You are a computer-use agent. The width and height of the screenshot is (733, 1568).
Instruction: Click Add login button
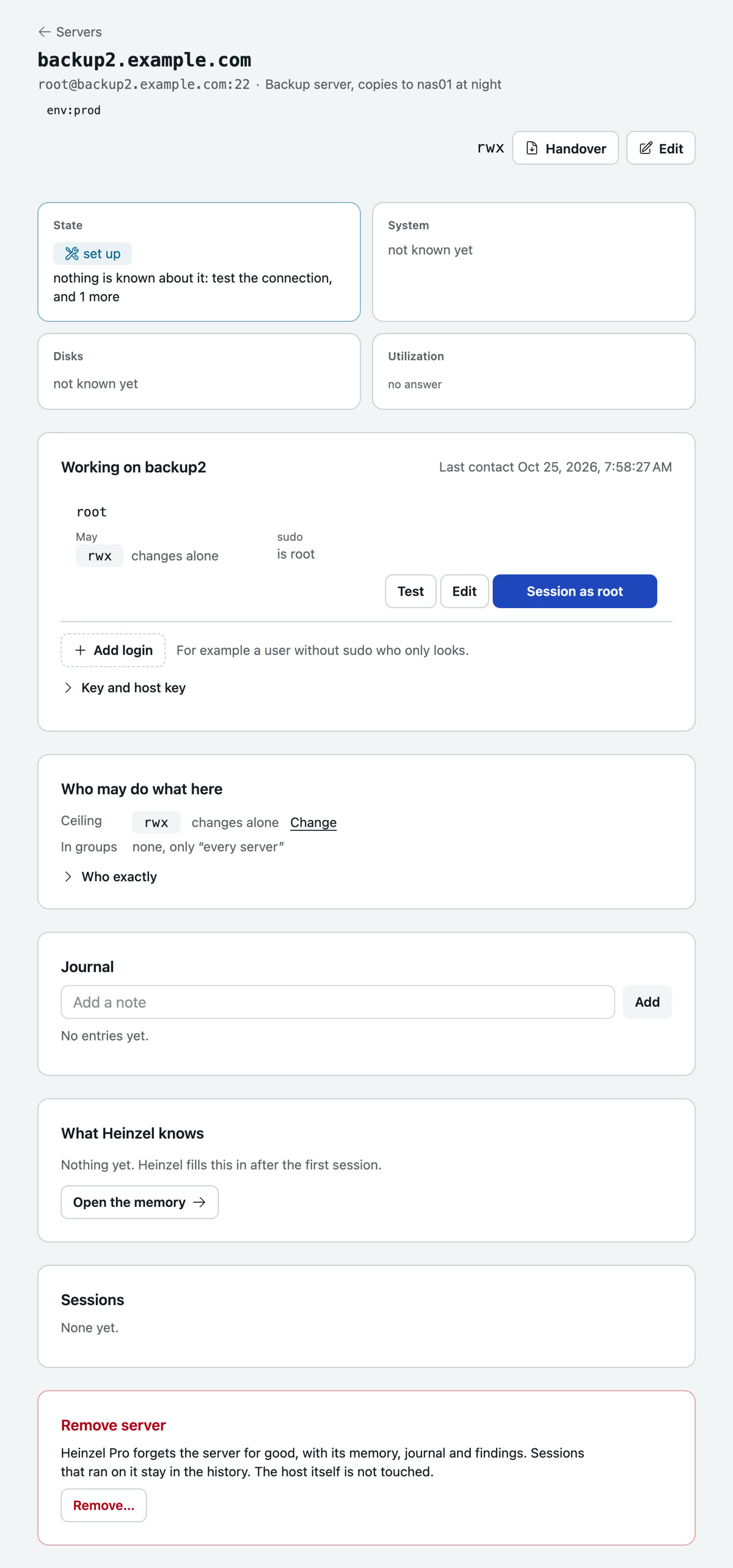(113, 650)
